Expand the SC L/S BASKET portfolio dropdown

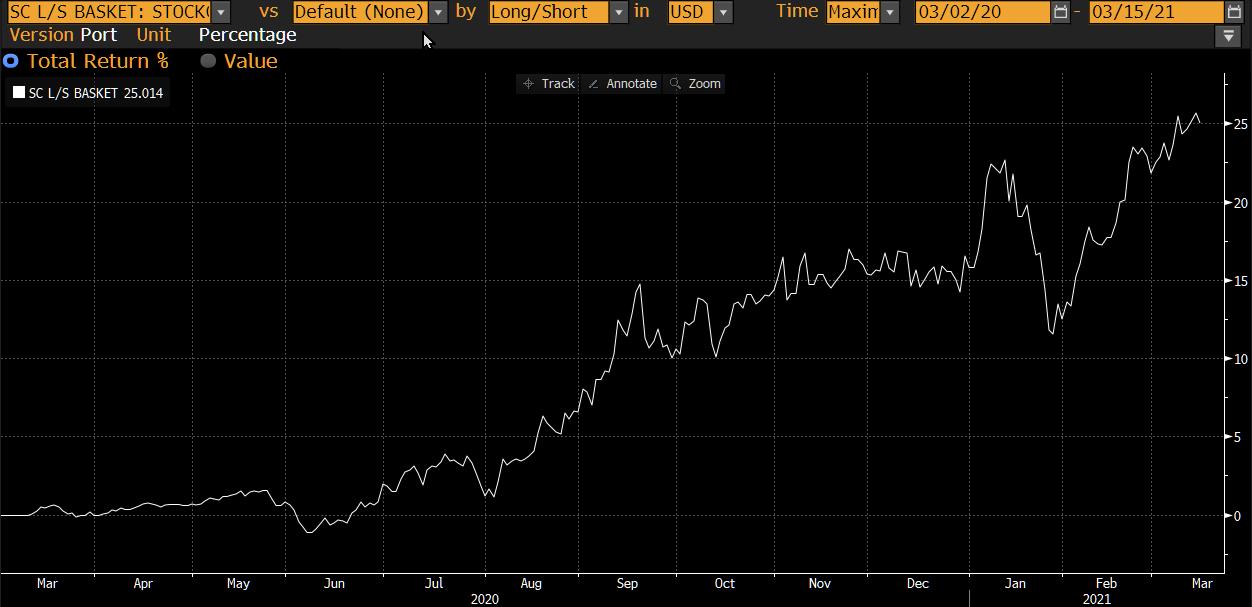click(220, 12)
